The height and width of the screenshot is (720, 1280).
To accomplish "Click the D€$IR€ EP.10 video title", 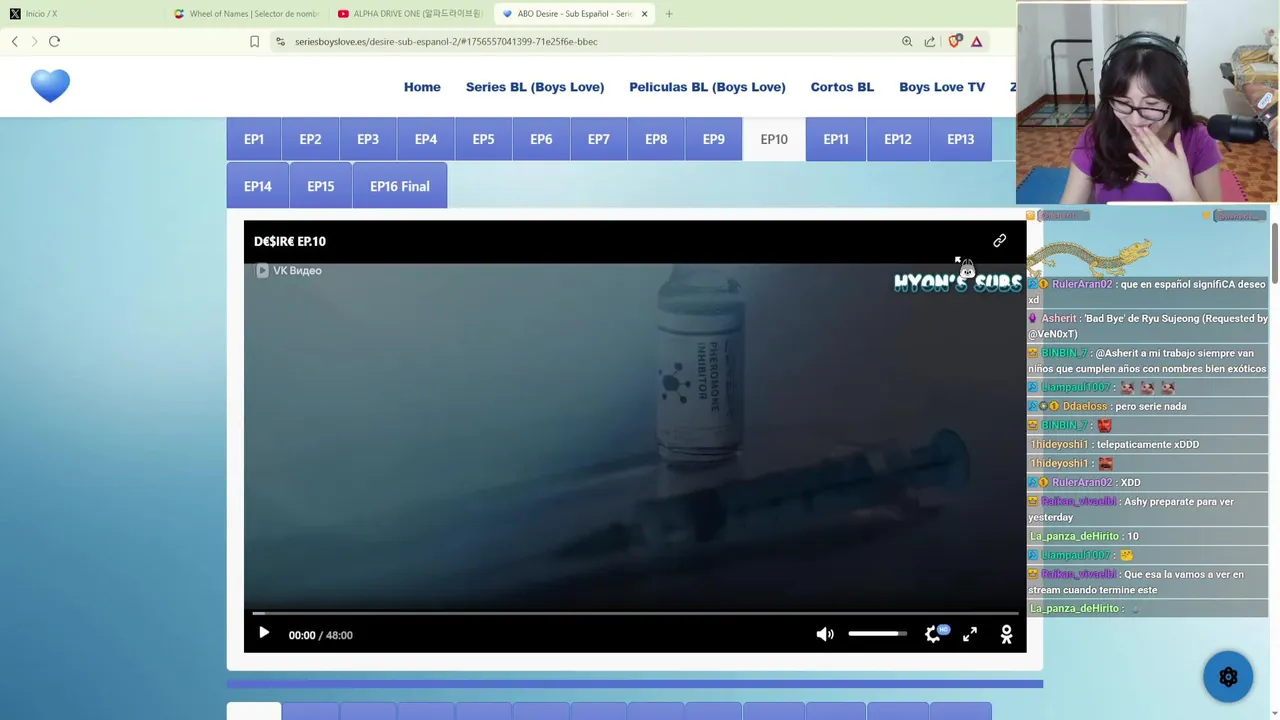I will pyautogui.click(x=290, y=241).
